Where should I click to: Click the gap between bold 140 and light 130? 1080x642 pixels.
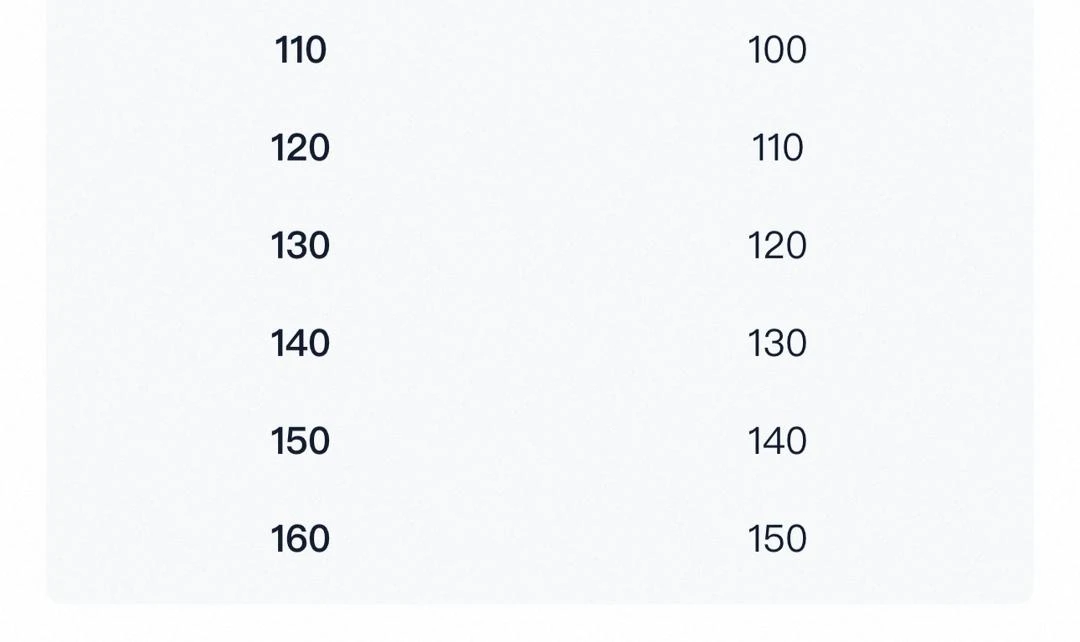point(539,344)
